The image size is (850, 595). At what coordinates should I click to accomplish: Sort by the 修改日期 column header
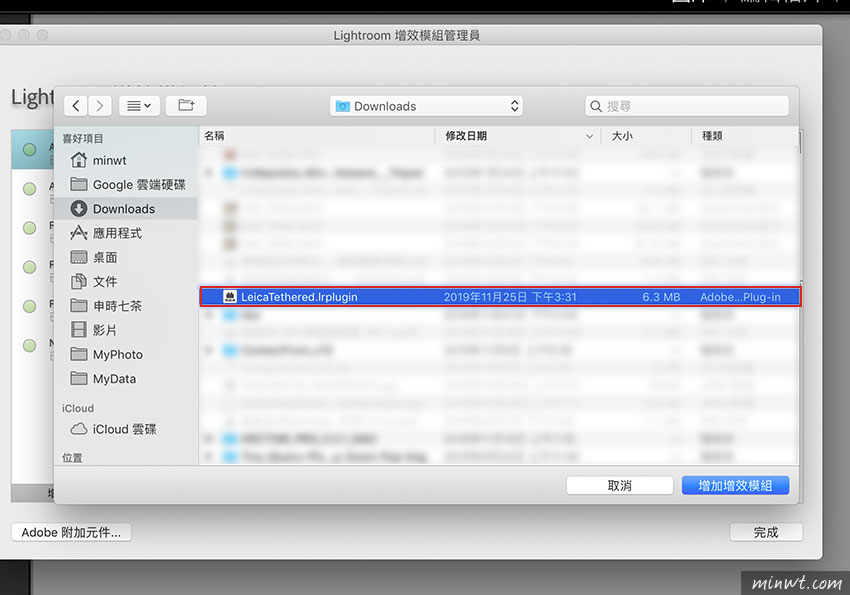pos(518,136)
